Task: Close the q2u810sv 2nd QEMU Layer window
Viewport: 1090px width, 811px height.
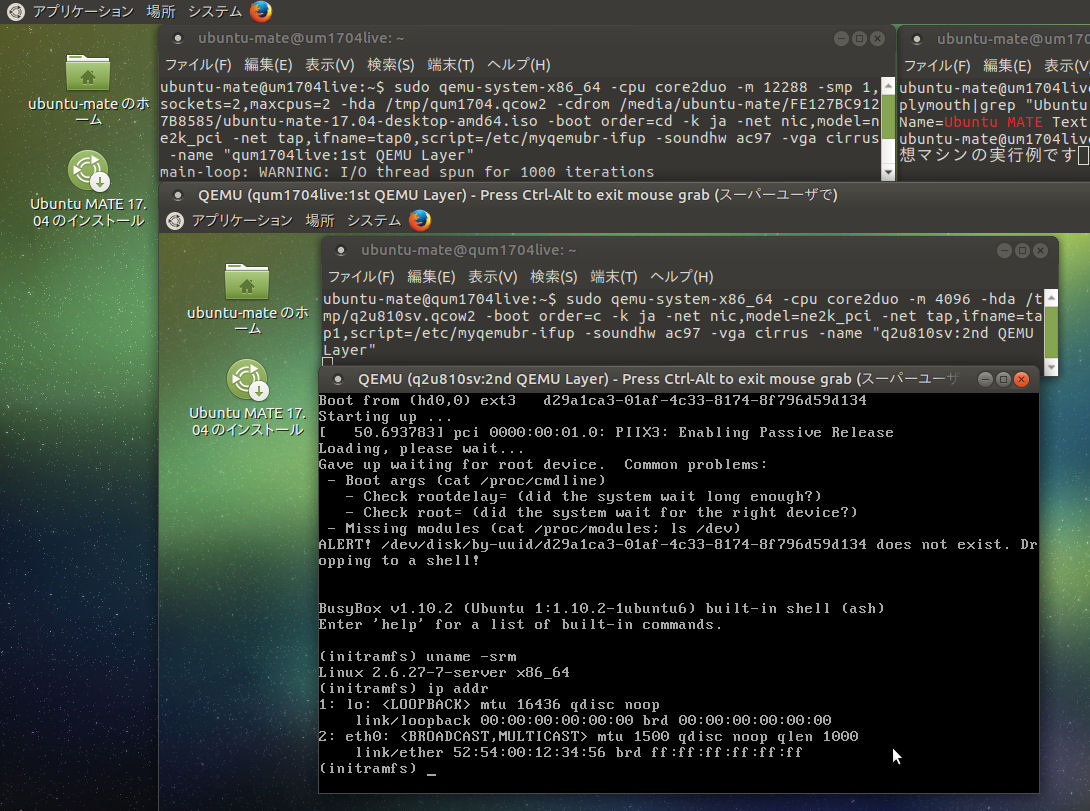Action: coord(1021,379)
